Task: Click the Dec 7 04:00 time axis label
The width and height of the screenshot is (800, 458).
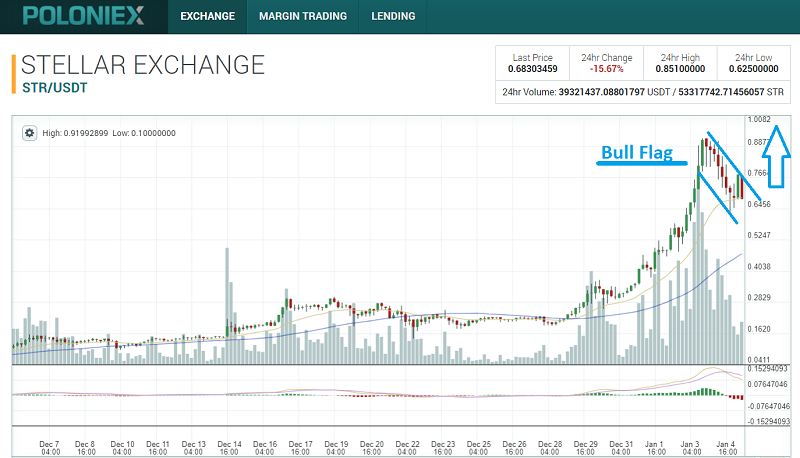Action: (x=50, y=448)
